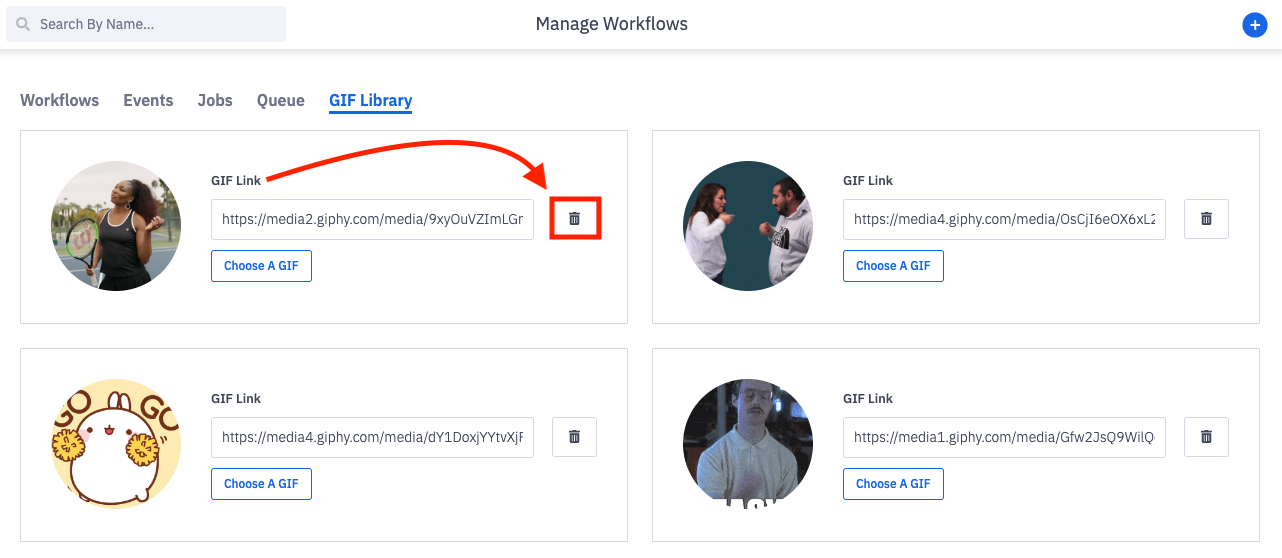
Task: Delete the cheering bunny GIF
Action: (574, 437)
